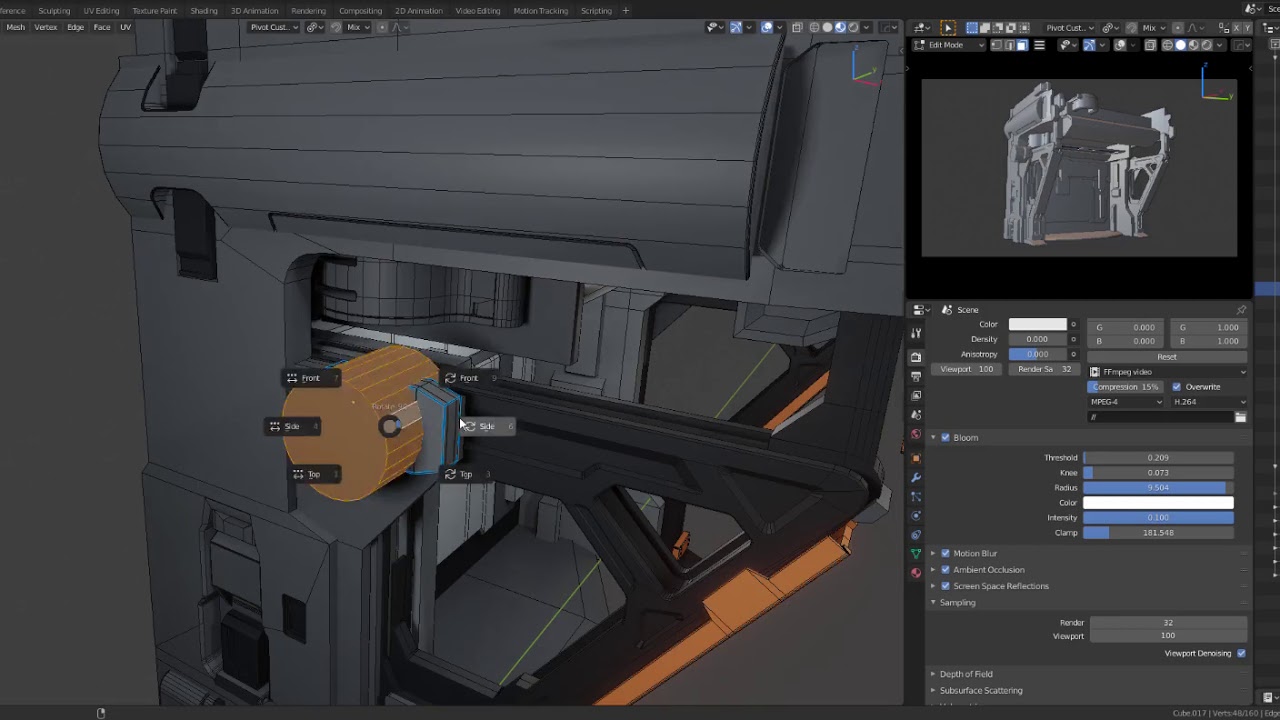Open the View Layer properties tab icon
Viewport: 1280px width, 720px height.
tap(915, 395)
